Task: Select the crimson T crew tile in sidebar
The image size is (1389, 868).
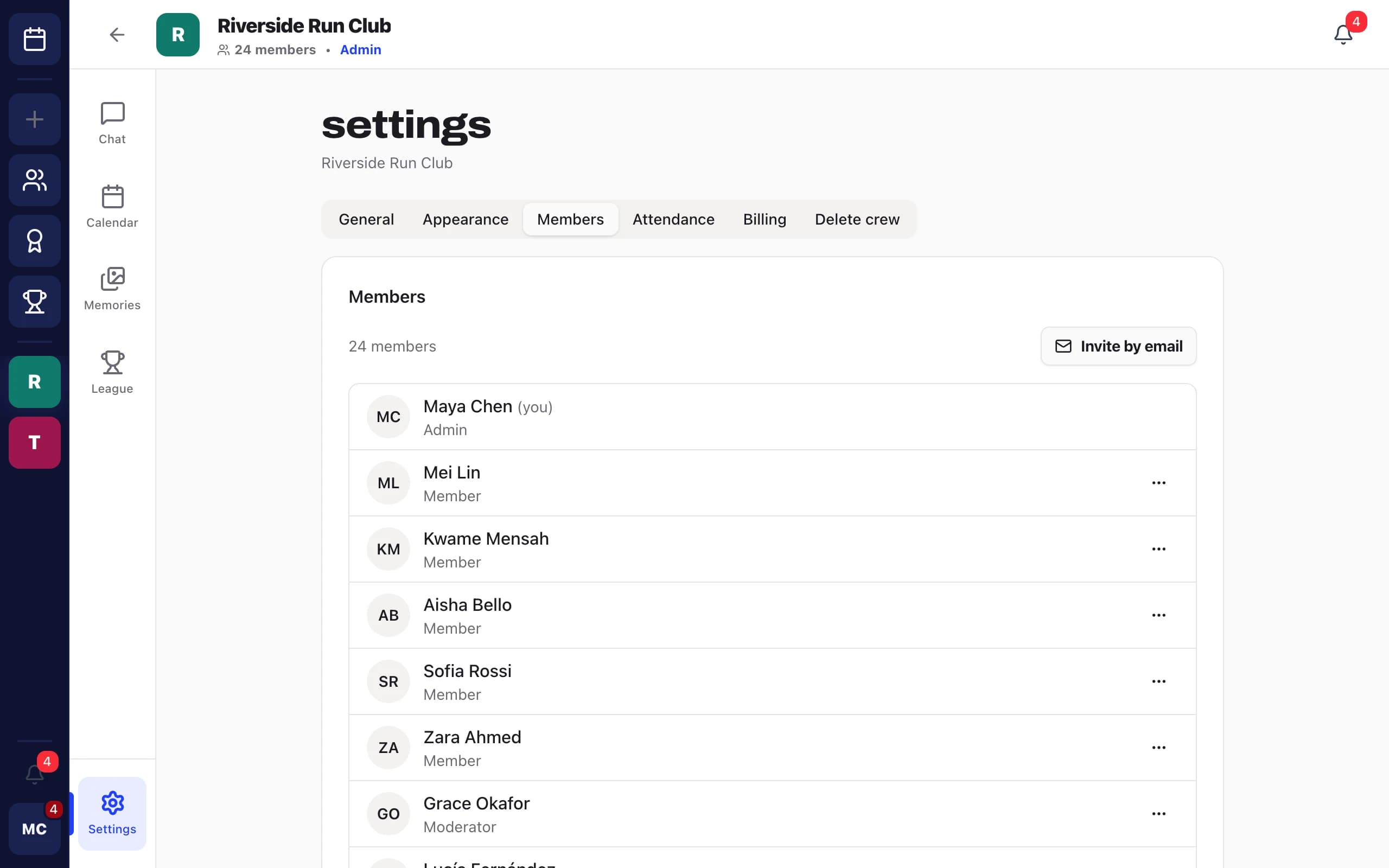Action: [x=34, y=443]
